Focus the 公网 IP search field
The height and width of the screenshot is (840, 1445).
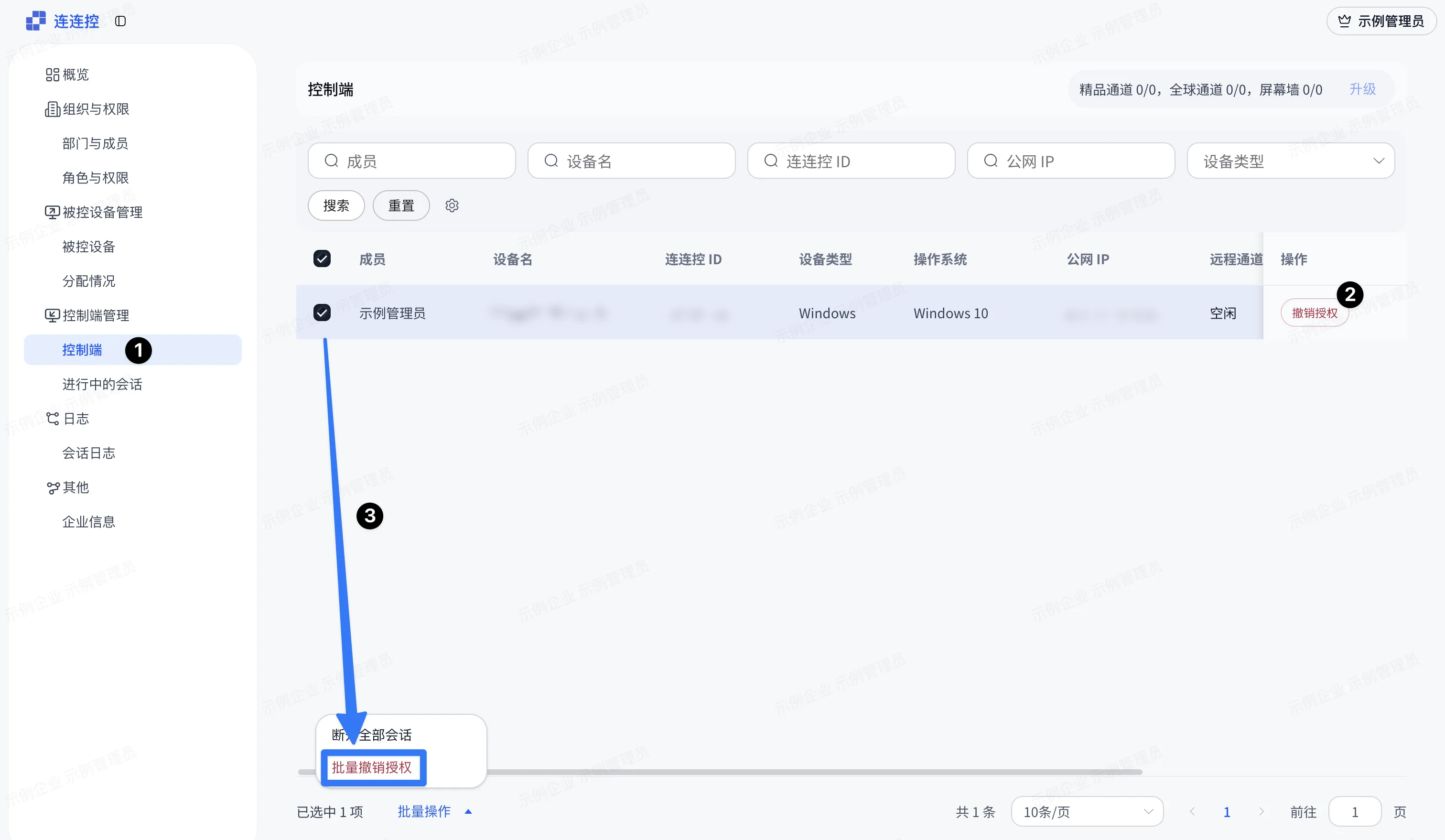(1070, 161)
